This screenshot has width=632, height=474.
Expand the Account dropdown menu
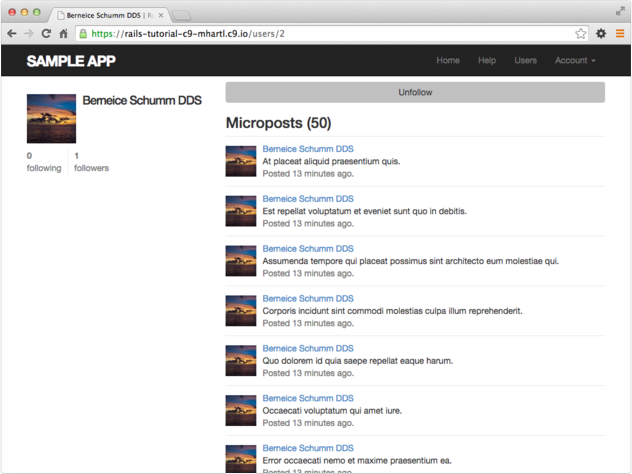575,60
